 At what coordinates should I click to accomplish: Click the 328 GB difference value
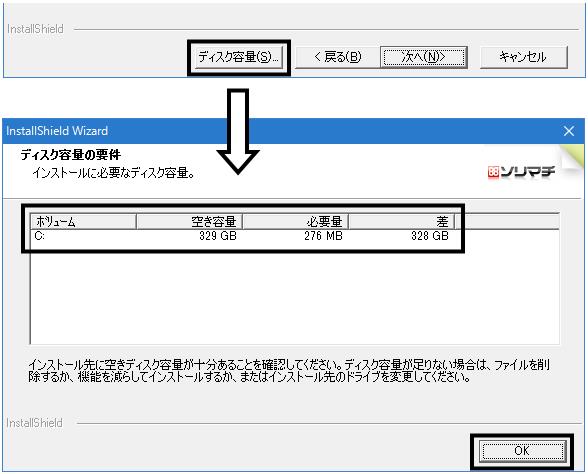430,236
